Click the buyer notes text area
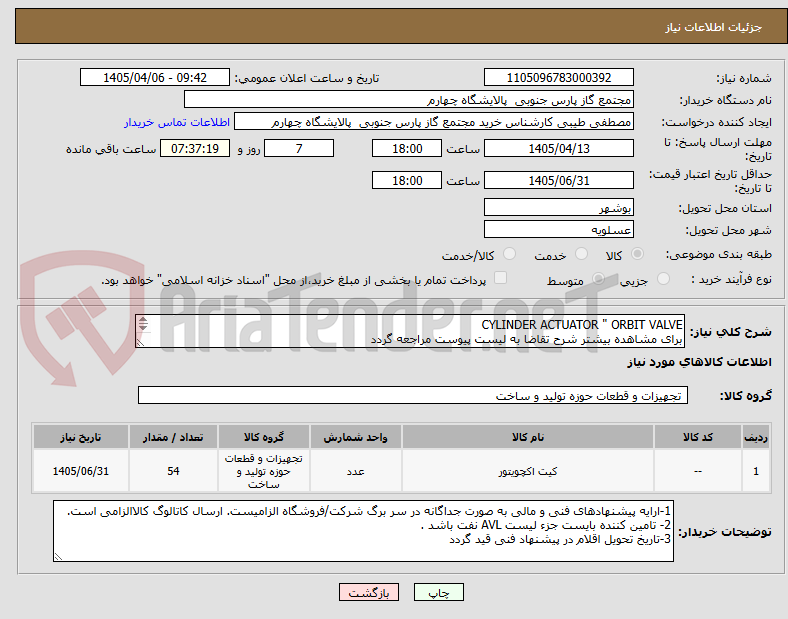The width and height of the screenshot is (788, 619). (x=363, y=531)
